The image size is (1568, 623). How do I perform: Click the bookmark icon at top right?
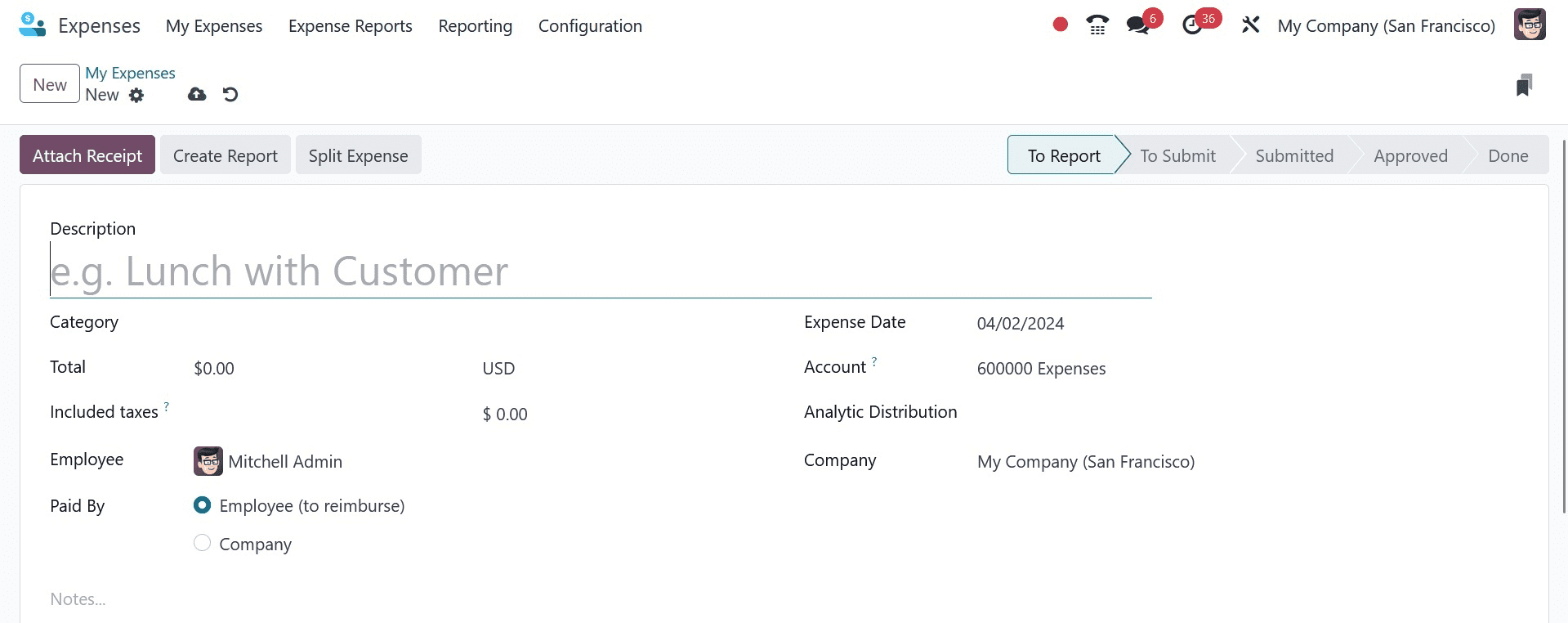coord(1524,85)
